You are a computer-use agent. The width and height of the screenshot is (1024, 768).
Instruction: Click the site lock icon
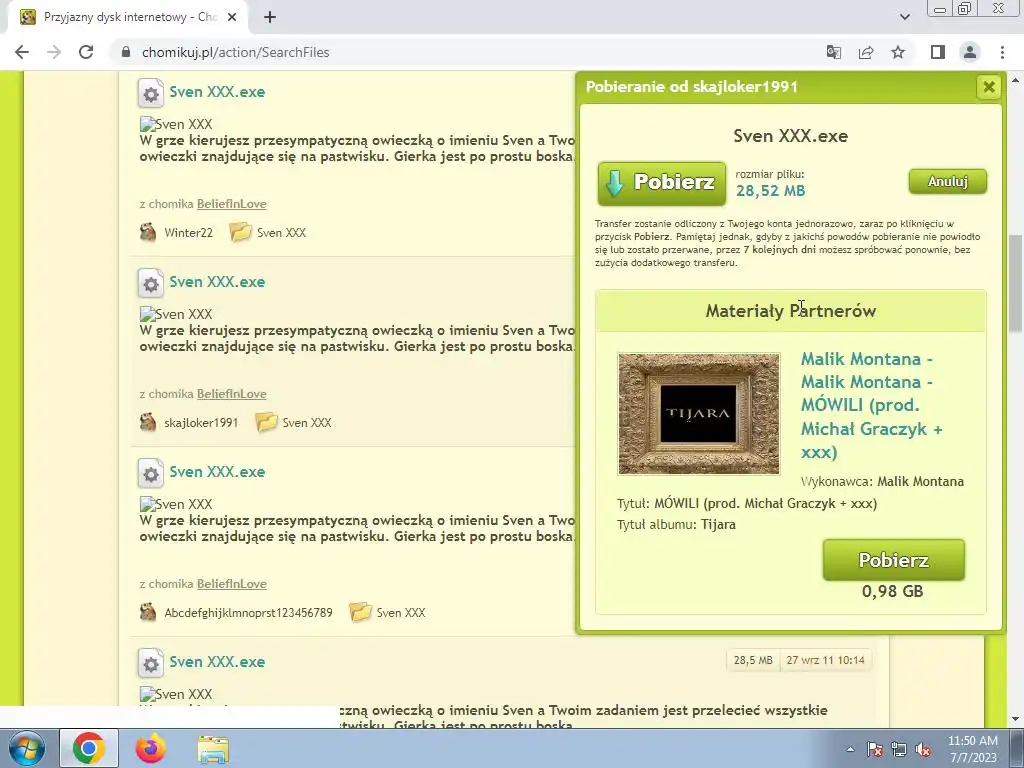[126, 52]
